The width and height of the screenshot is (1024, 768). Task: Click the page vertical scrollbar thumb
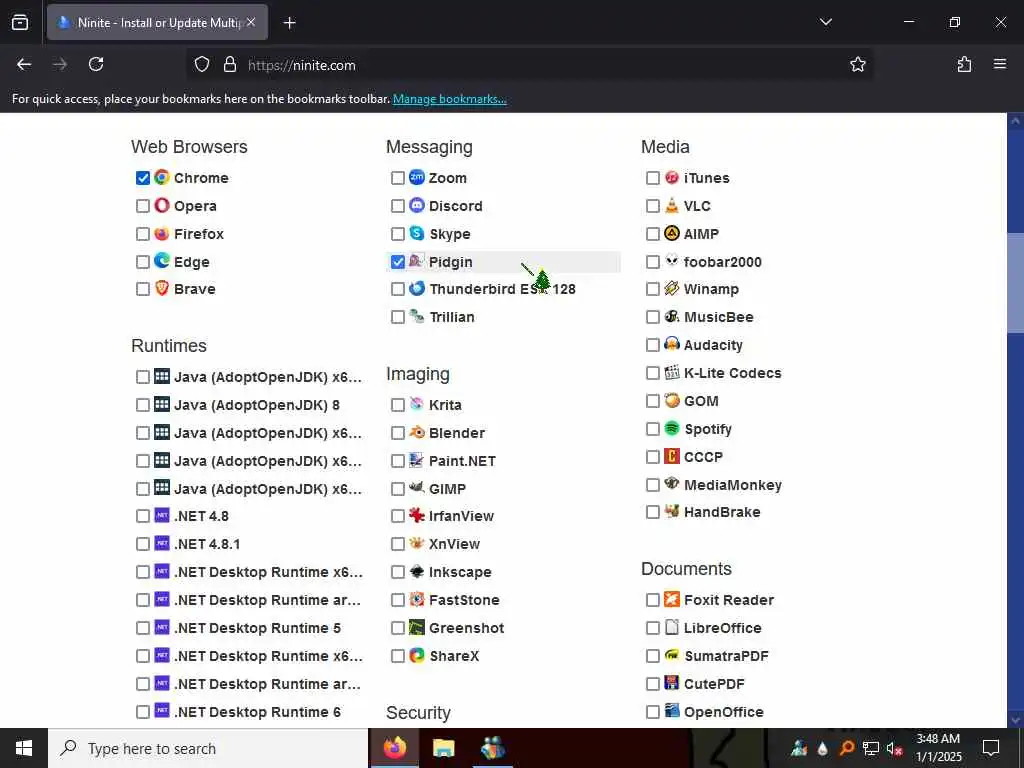click(x=1015, y=282)
